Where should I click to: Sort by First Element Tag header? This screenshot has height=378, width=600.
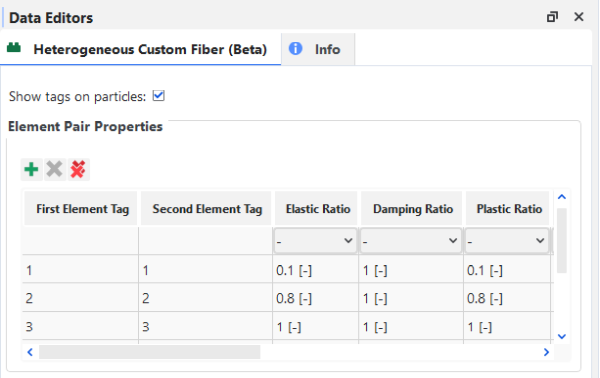[81, 209]
